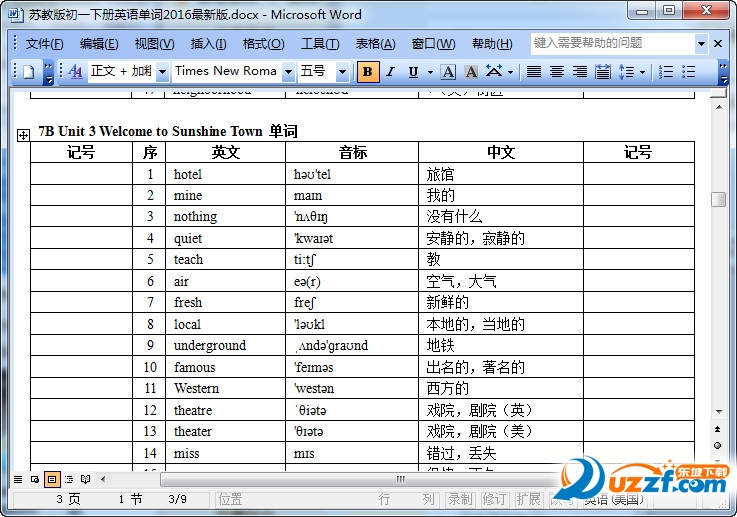Close the document window with the menu bar X
Screen dimensions: 737x517
click(x=718, y=44)
